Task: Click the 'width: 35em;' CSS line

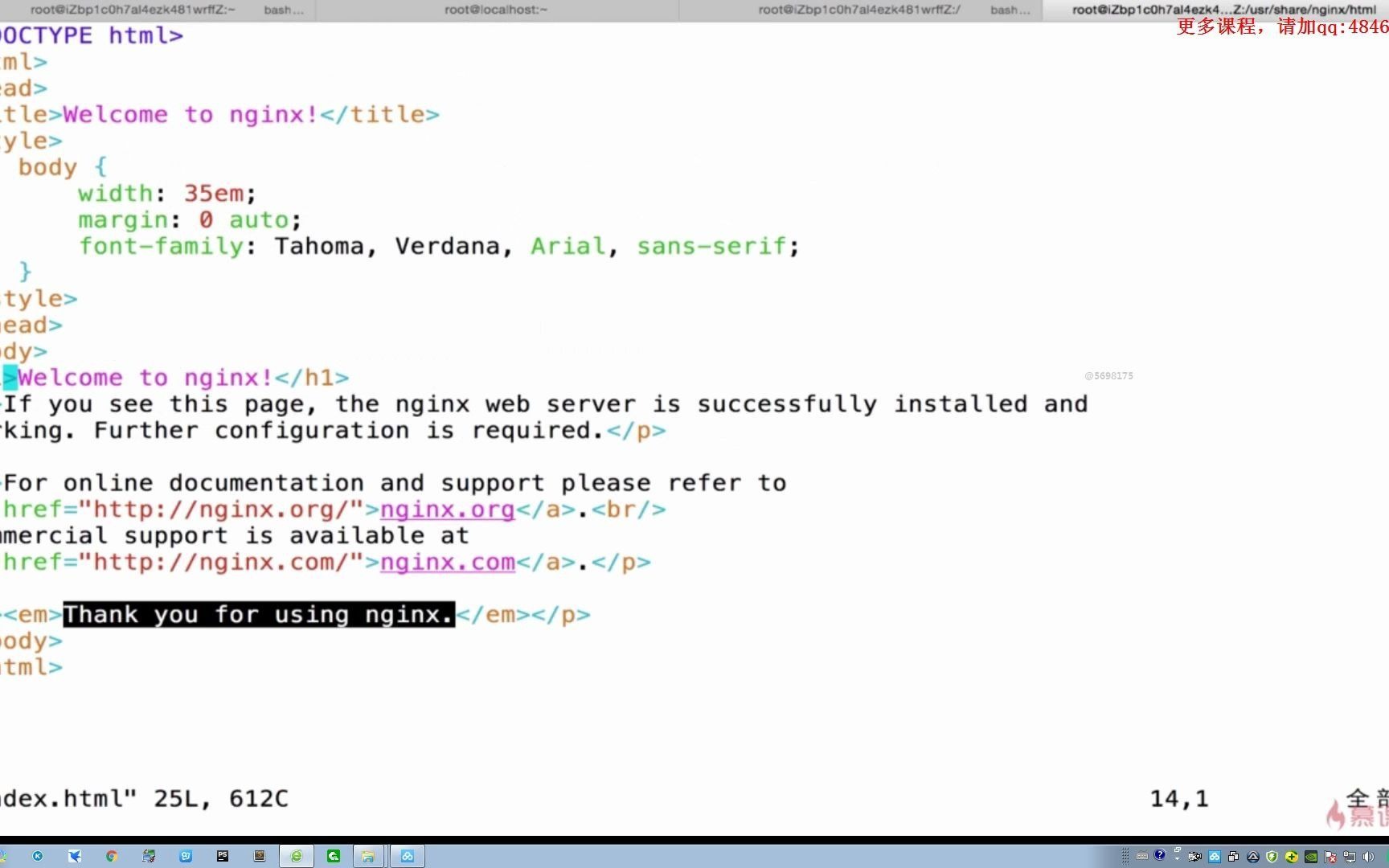Action: pos(167,194)
